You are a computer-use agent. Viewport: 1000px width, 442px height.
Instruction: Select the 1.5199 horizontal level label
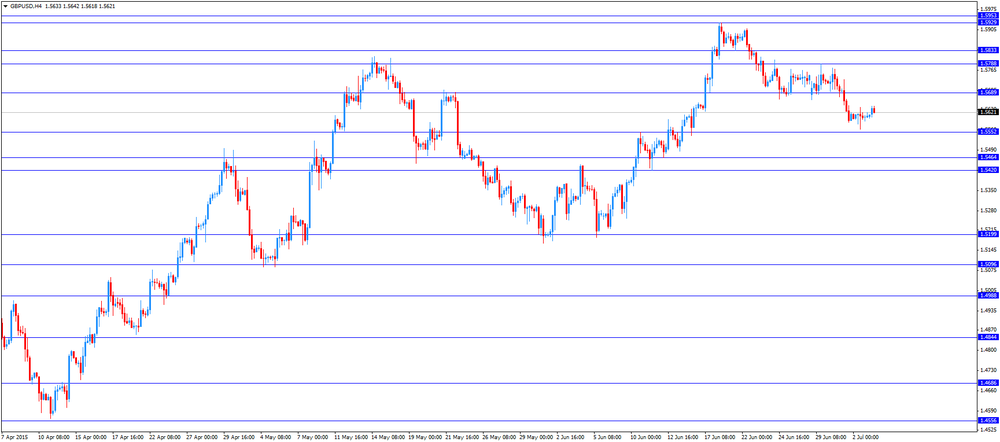[988, 234]
